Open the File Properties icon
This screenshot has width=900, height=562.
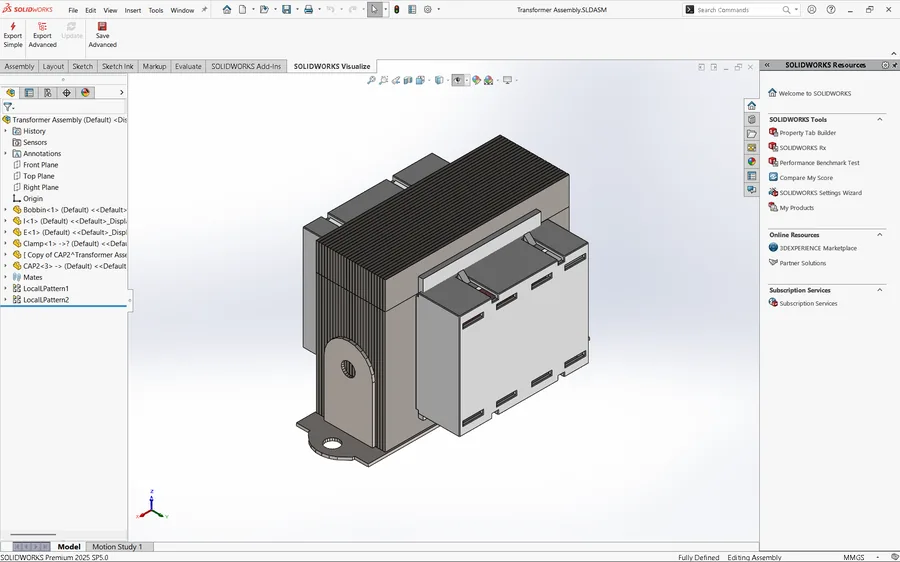click(x=412, y=10)
